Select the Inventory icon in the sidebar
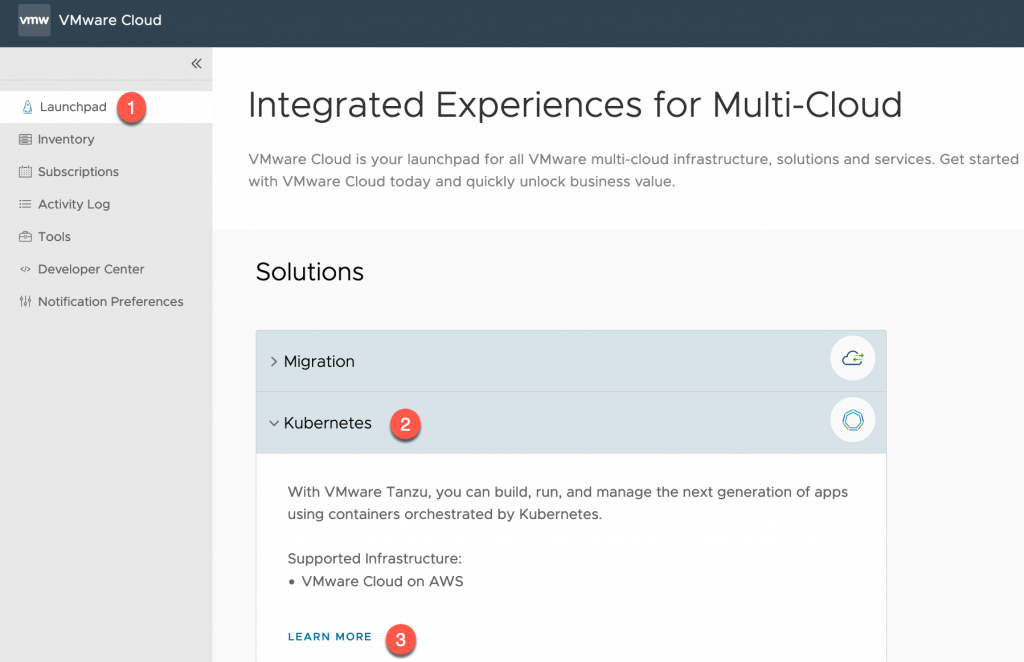Image resolution: width=1024 pixels, height=662 pixels. [x=24, y=139]
